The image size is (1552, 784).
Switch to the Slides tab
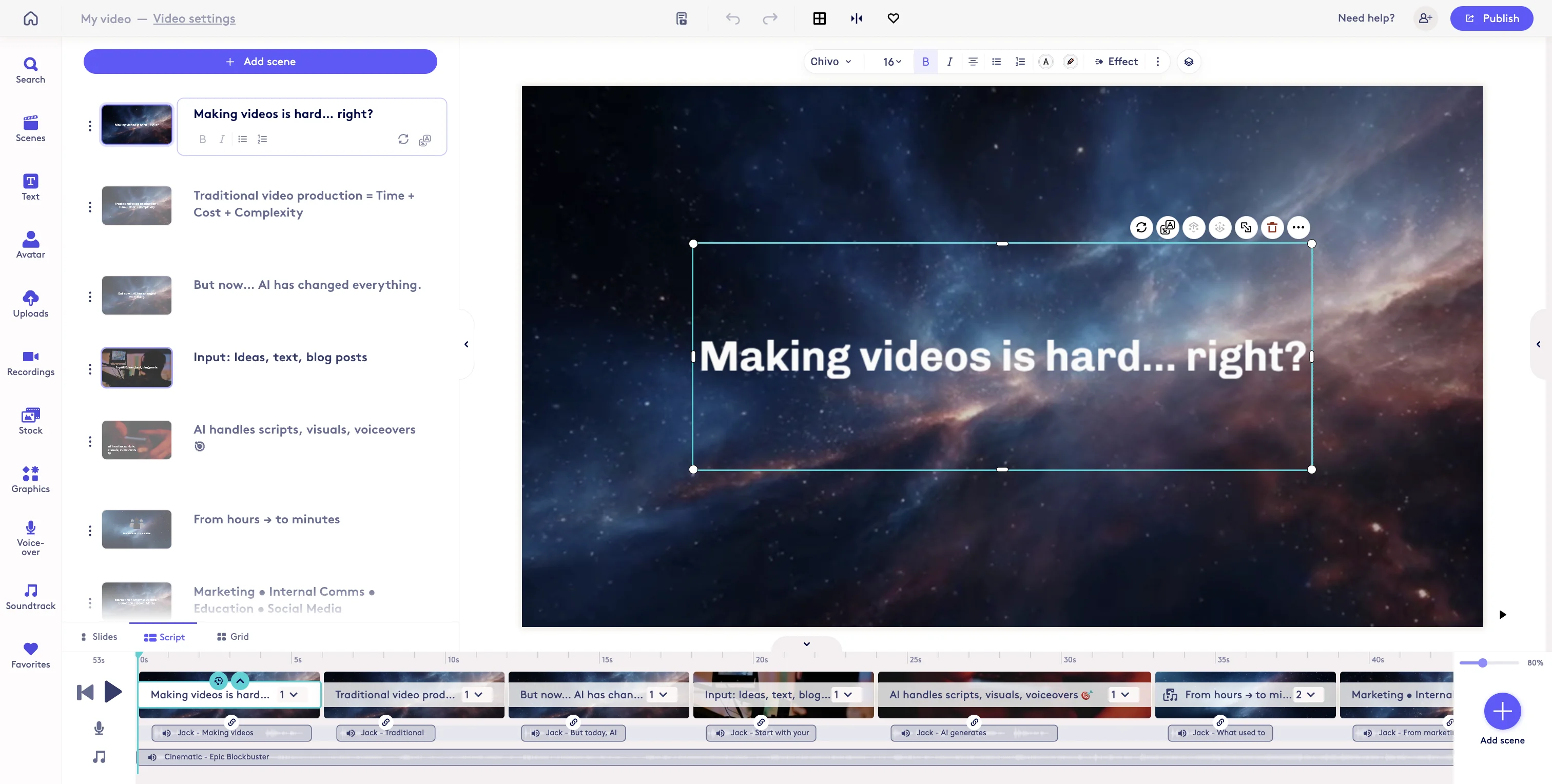[x=99, y=636]
